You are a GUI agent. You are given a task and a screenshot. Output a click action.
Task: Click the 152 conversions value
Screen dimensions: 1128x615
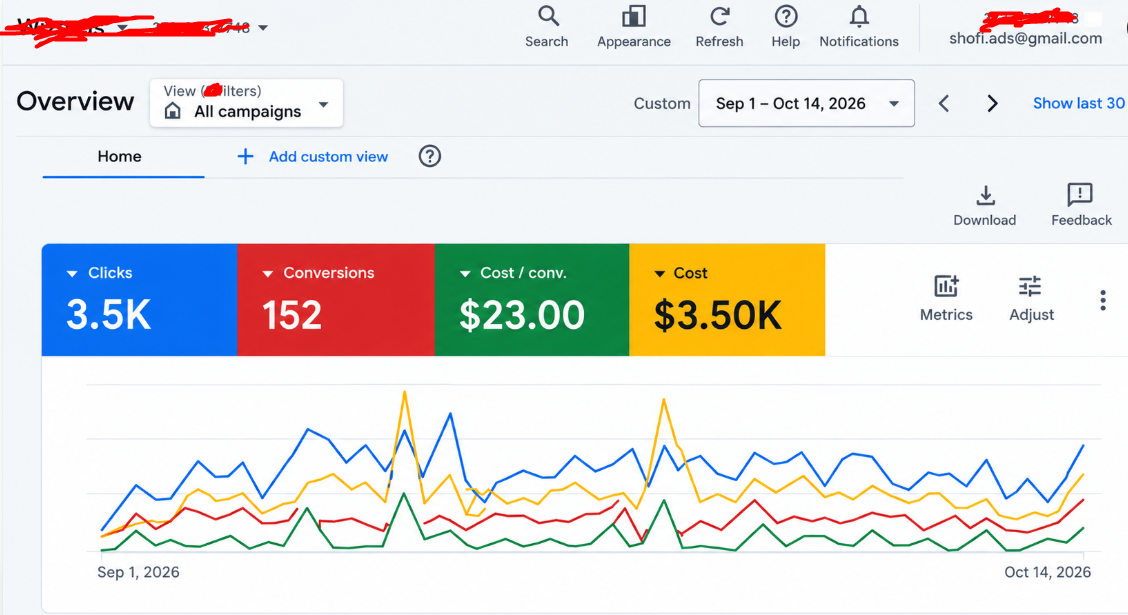point(291,315)
